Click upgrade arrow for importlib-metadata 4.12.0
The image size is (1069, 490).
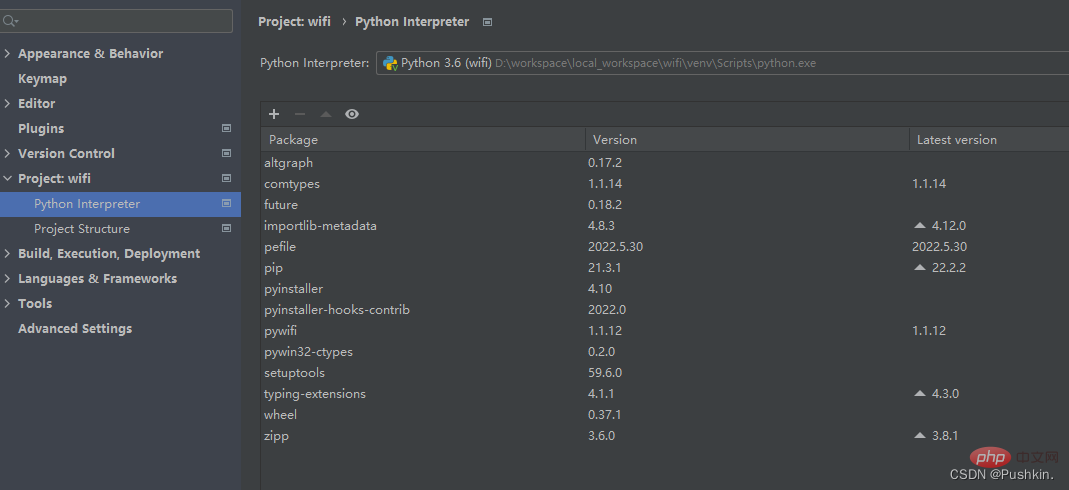coord(920,226)
